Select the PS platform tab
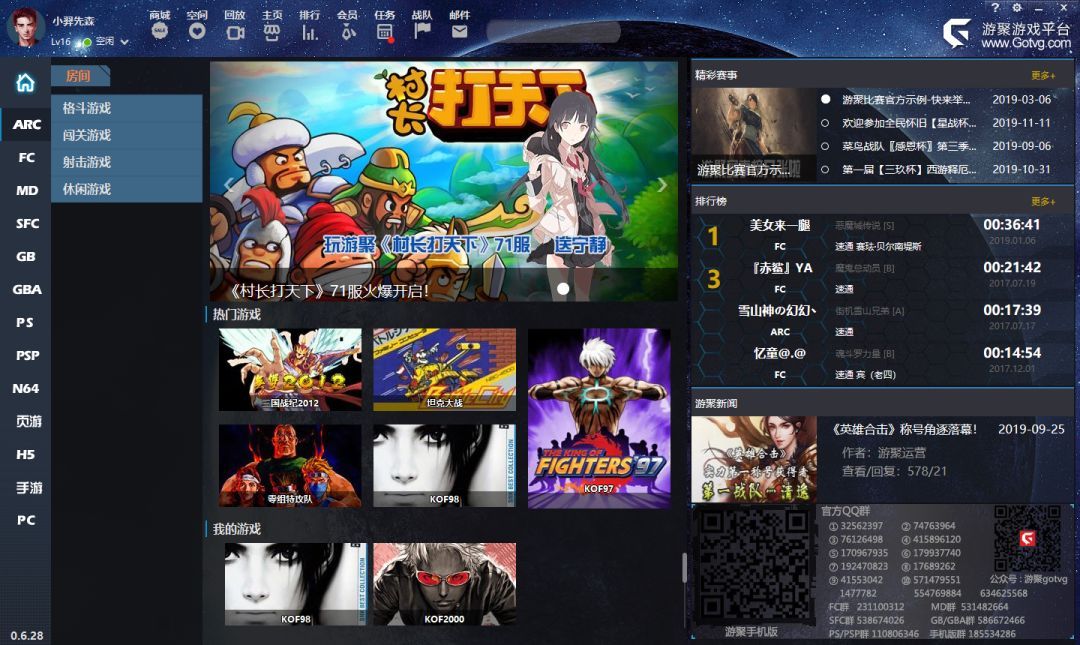 tap(25, 322)
